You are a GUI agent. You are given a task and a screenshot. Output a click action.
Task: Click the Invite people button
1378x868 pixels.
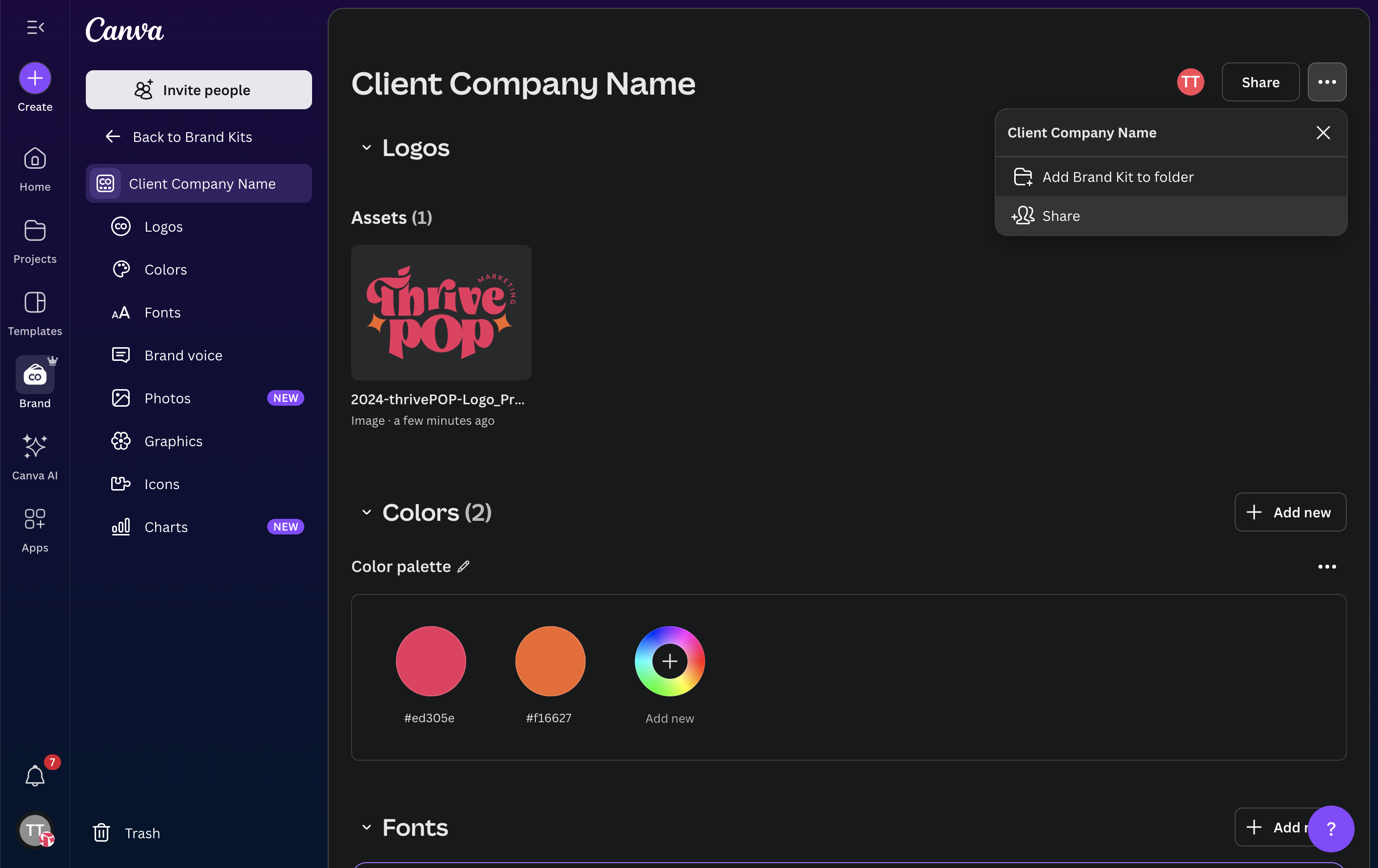pyautogui.click(x=198, y=90)
